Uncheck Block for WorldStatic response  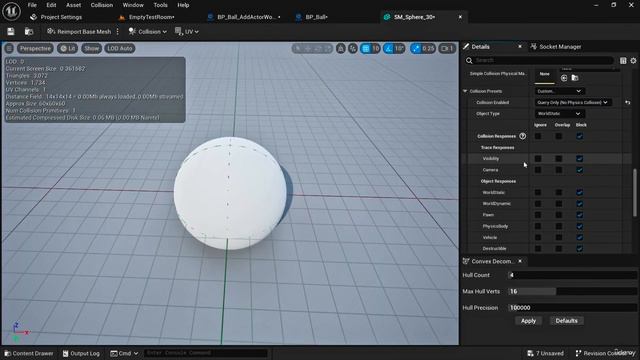coord(580,192)
